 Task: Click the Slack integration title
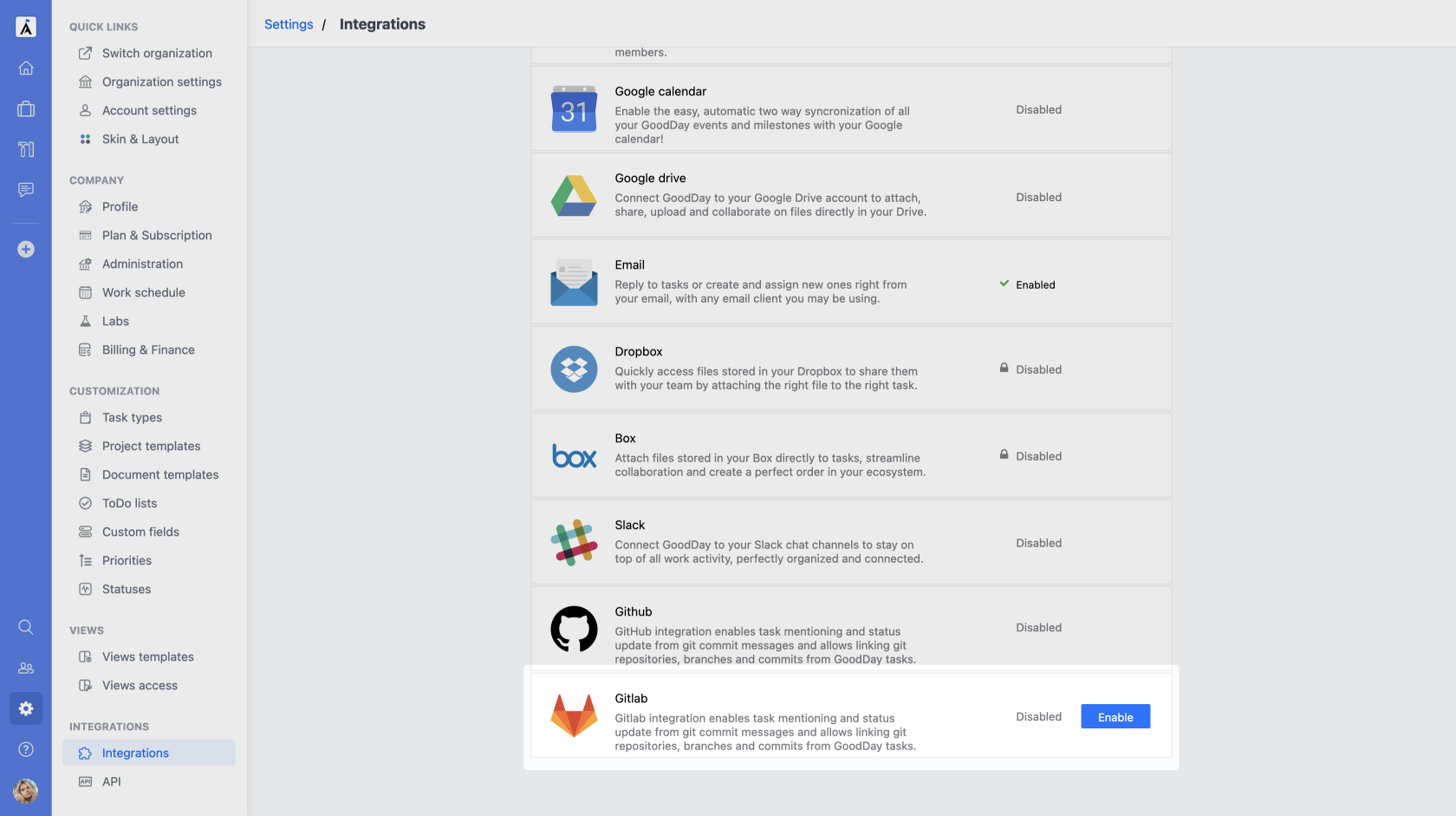click(x=629, y=525)
